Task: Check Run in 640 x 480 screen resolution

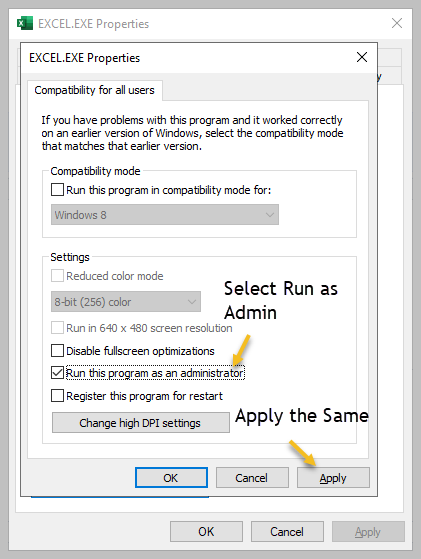Action: click(x=57, y=328)
